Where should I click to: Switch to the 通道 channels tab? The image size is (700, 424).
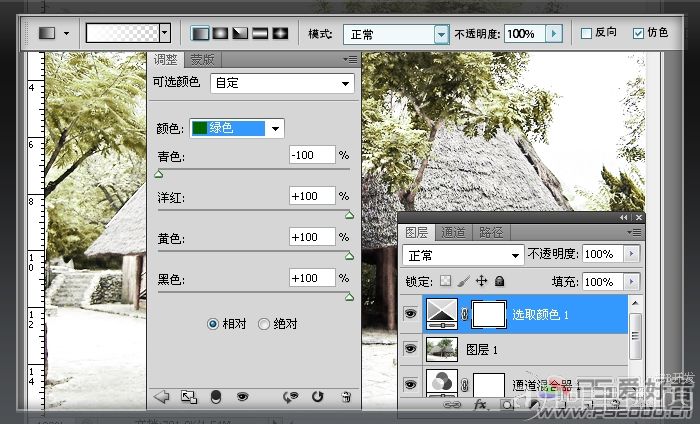pos(453,233)
